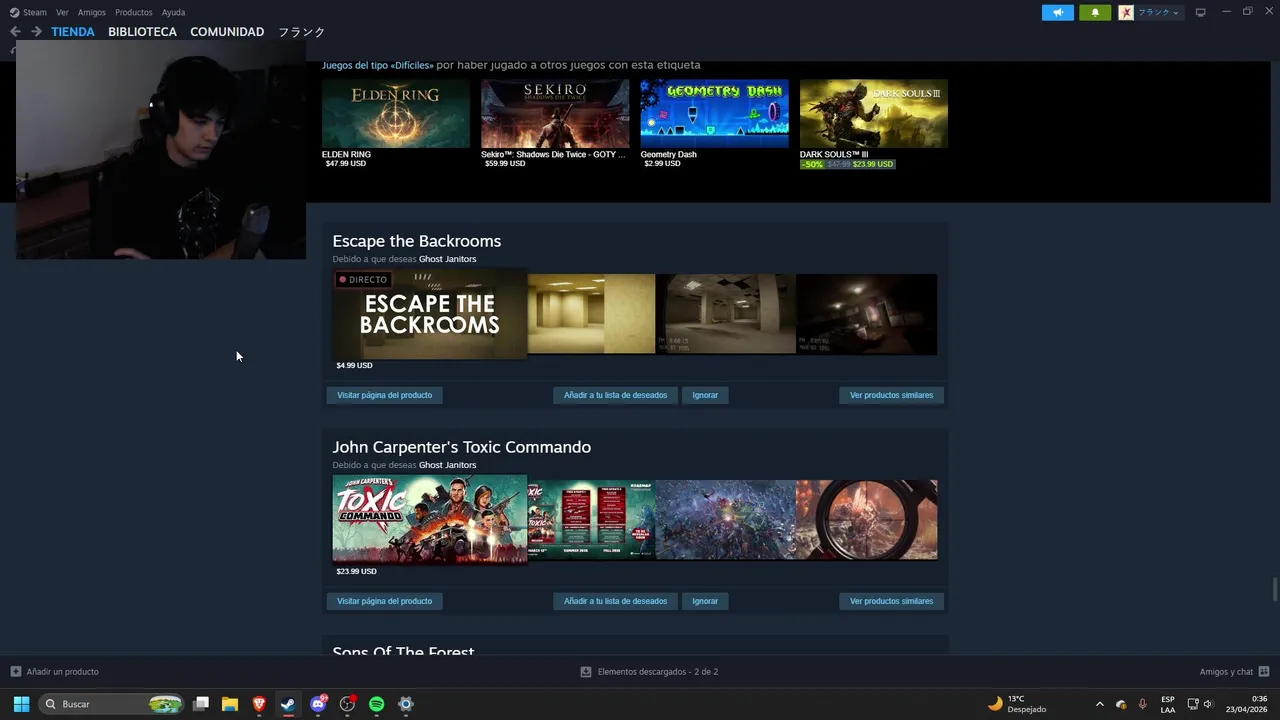Open the Ver menu
1280x720 pixels.
tap(63, 12)
